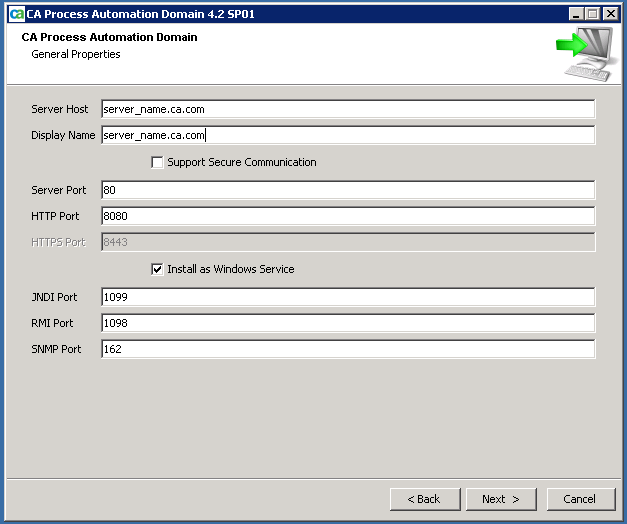Maximize the installer window
The height and width of the screenshot is (524, 627).
593,14
